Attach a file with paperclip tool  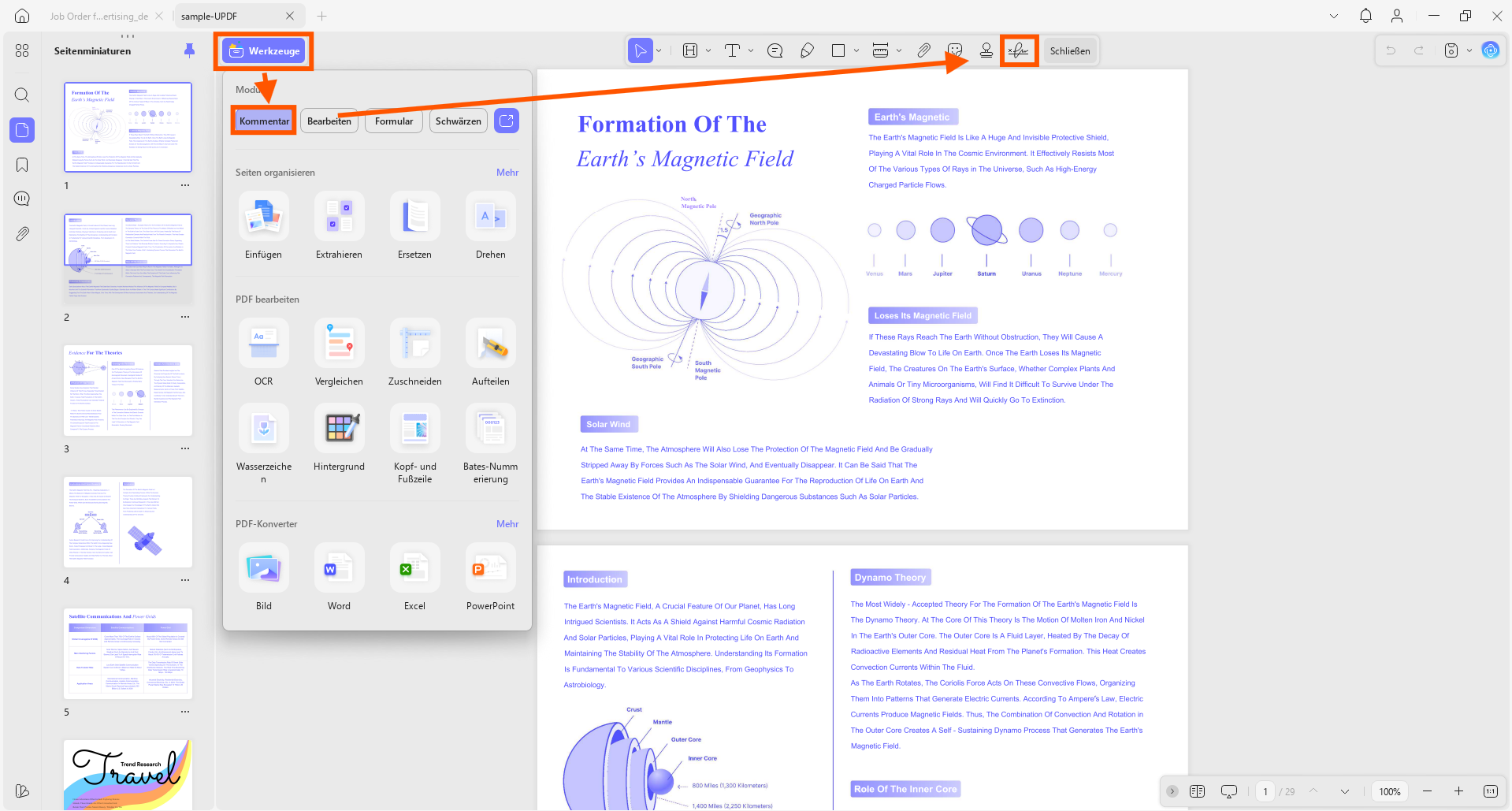[923, 50]
